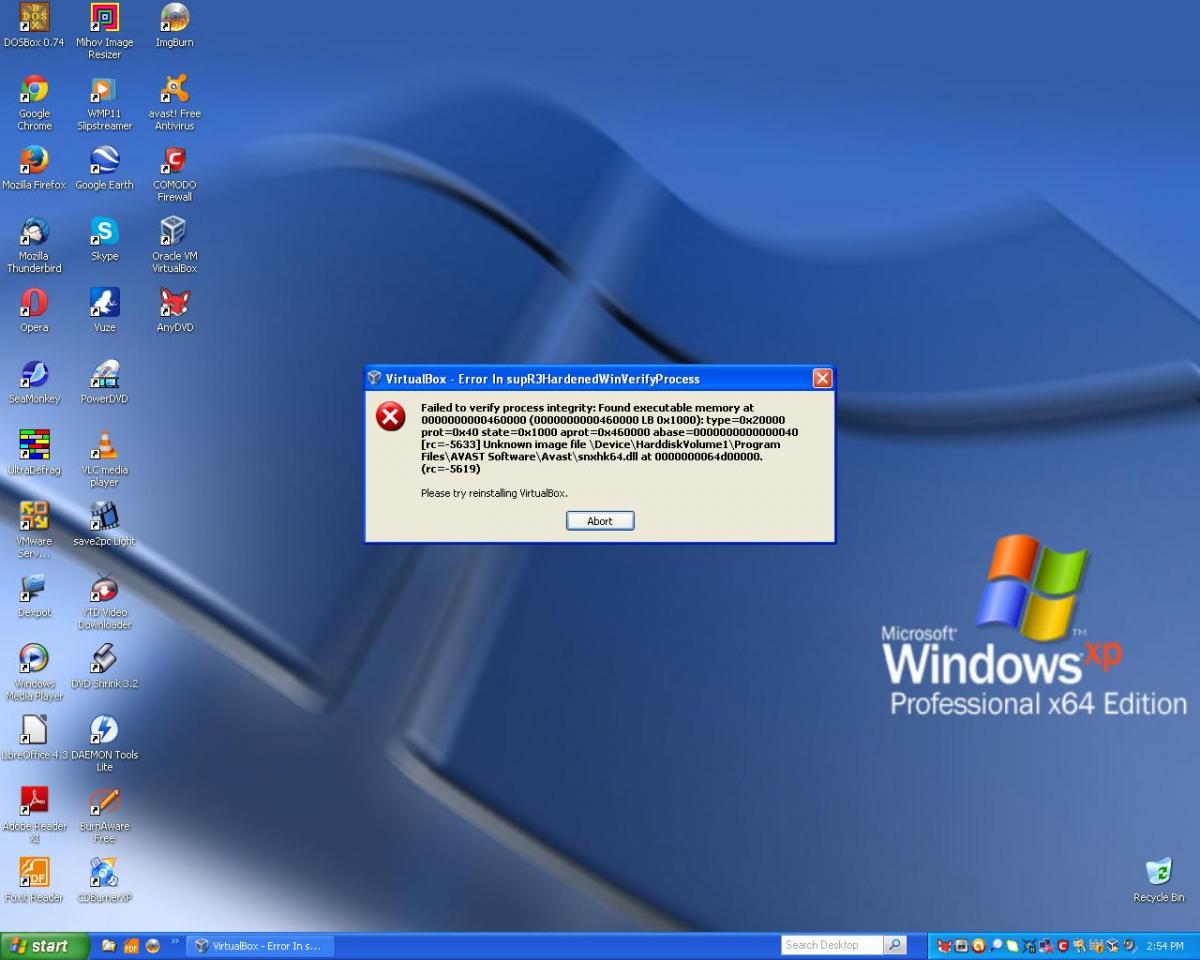Click the BurnAware Free desktop icon
1200x960 pixels.
coord(104,814)
